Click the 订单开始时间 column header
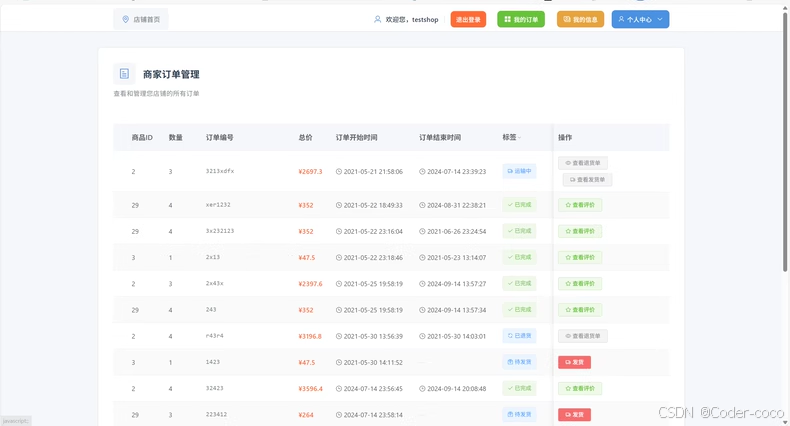The height and width of the screenshot is (426, 790). [x=356, y=137]
